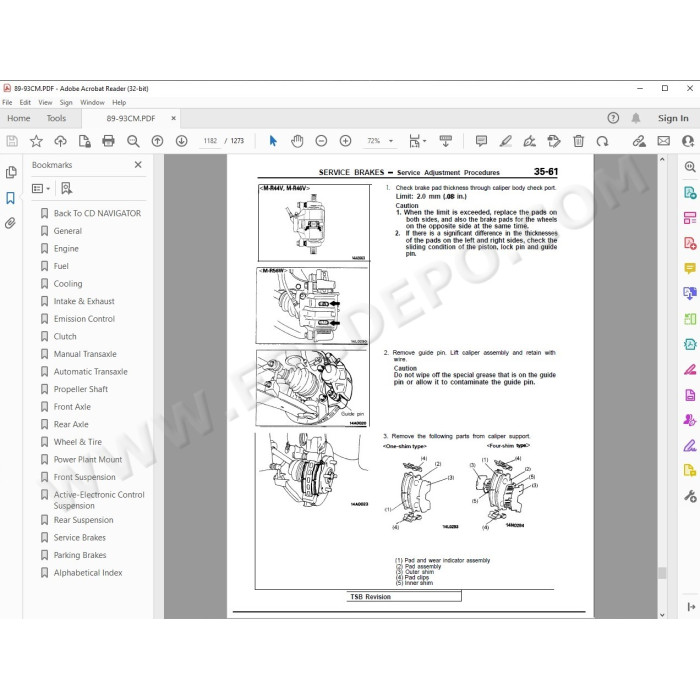Add a comment note icon
Viewport: 700px width, 700px height.
click(481, 142)
